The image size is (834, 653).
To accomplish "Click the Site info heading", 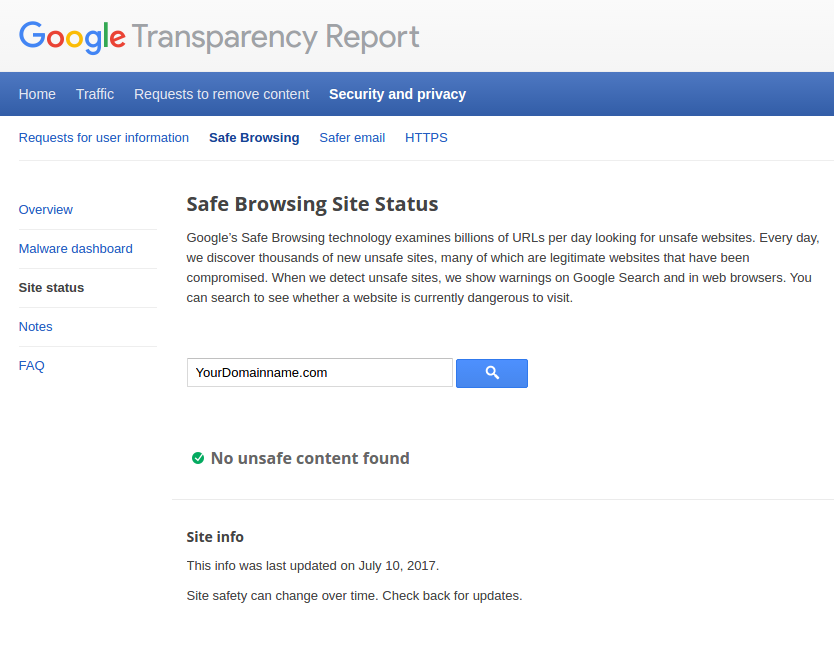I will pos(214,536).
